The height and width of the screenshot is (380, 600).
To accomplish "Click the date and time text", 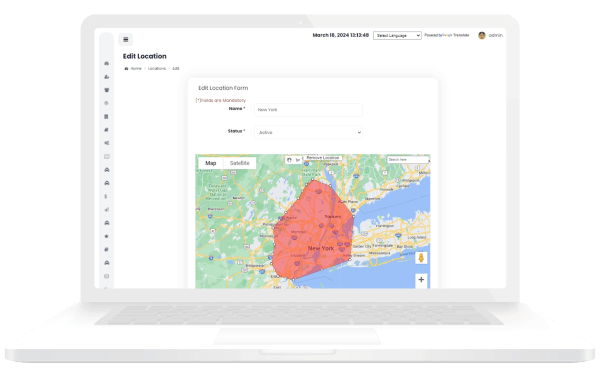I will pyautogui.click(x=341, y=35).
